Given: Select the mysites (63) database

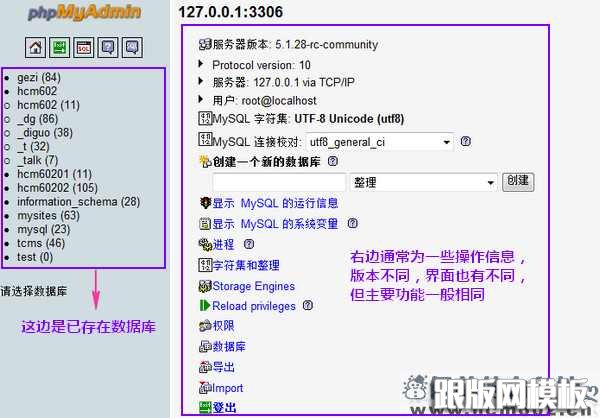Looking at the screenshot, I should [48, 216].
